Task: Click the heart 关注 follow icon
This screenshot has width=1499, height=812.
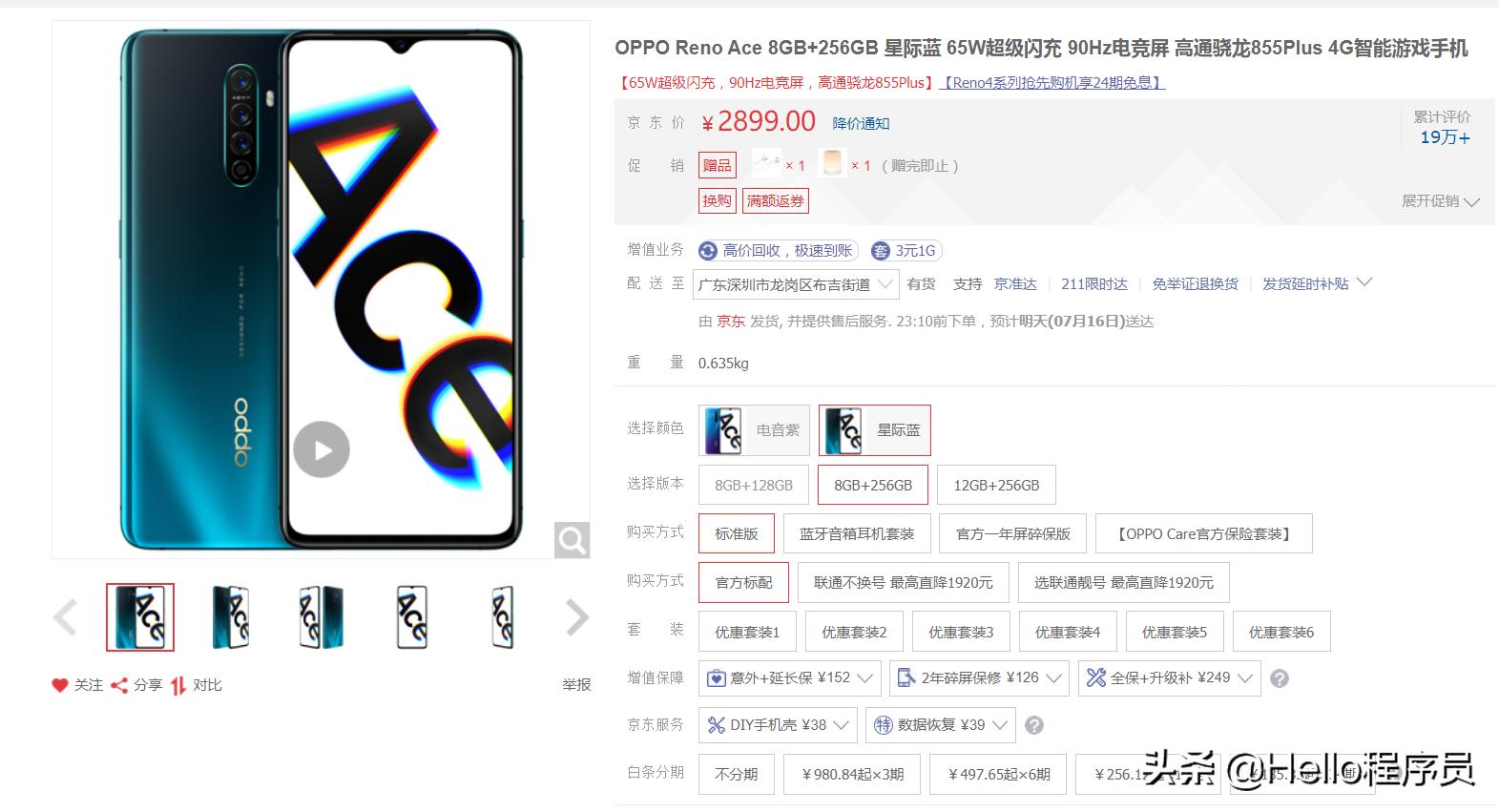Action: tap(60, 685)
